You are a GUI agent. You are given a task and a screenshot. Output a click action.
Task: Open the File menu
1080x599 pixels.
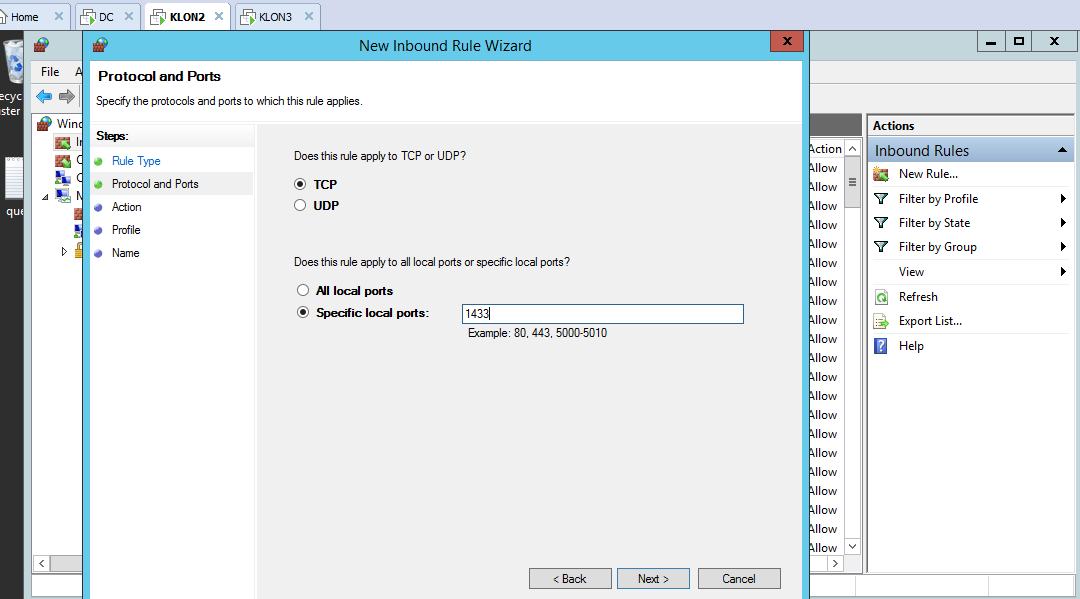(50, 72)
